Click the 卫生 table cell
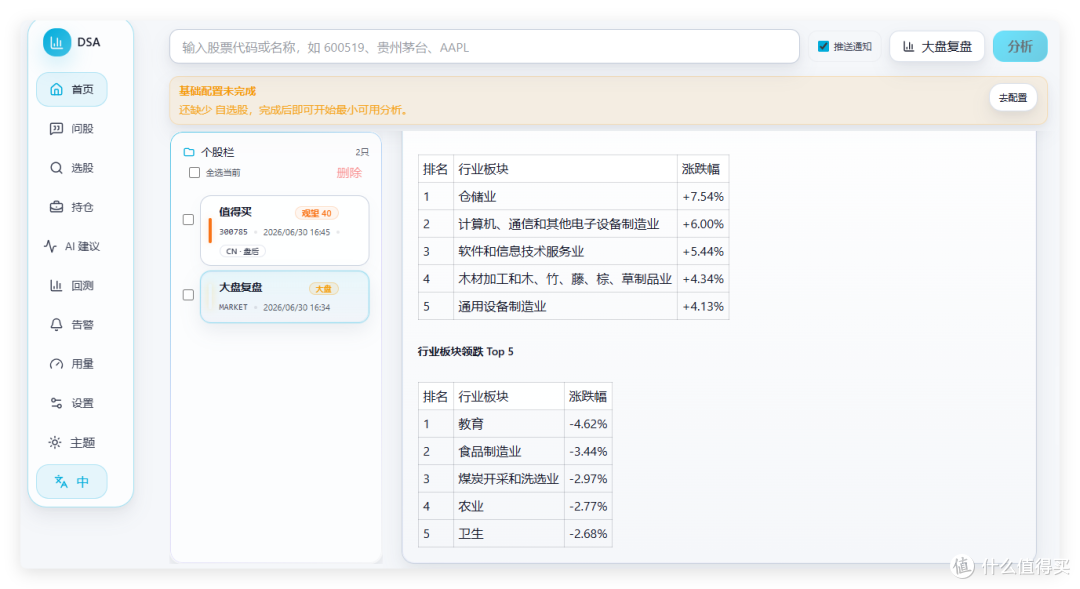 point(508,534)
